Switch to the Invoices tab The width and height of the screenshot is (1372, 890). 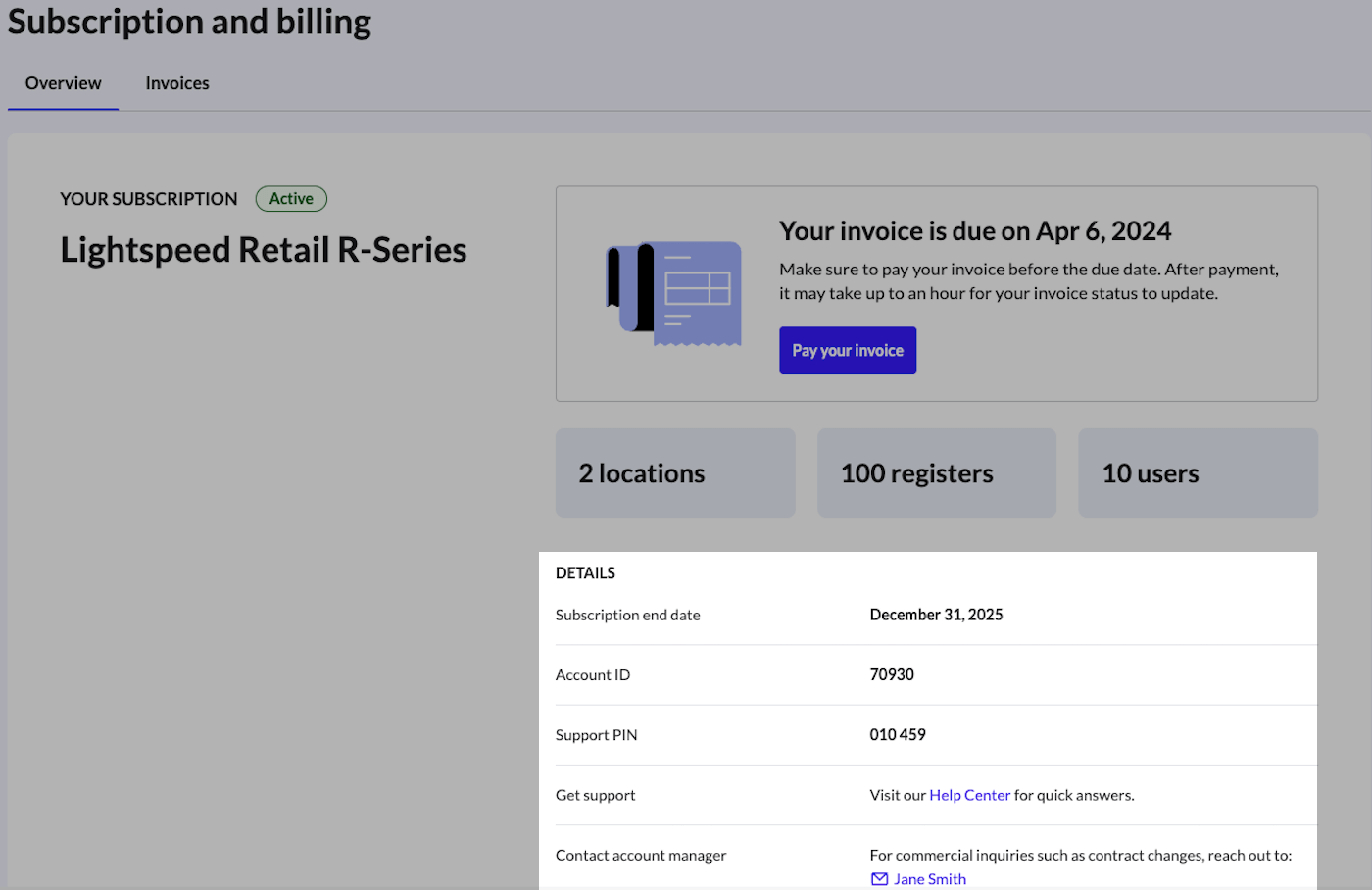177,83
